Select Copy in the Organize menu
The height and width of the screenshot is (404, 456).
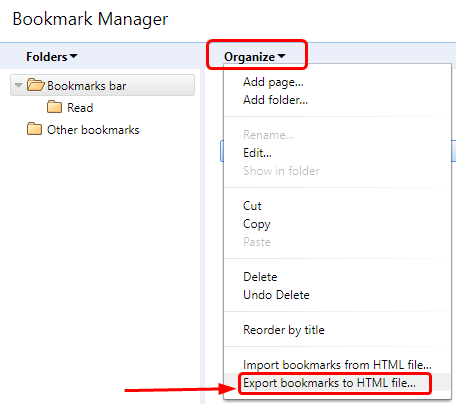tap(256, 224)
